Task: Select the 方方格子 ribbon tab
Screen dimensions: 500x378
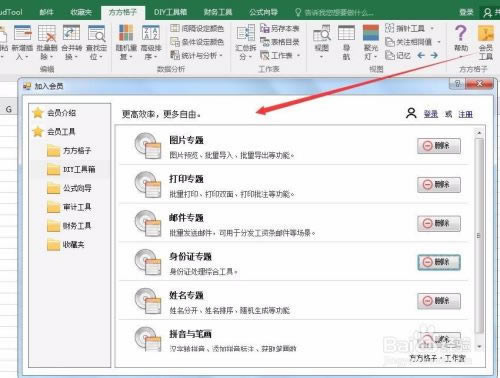Action: click(123, 12)
